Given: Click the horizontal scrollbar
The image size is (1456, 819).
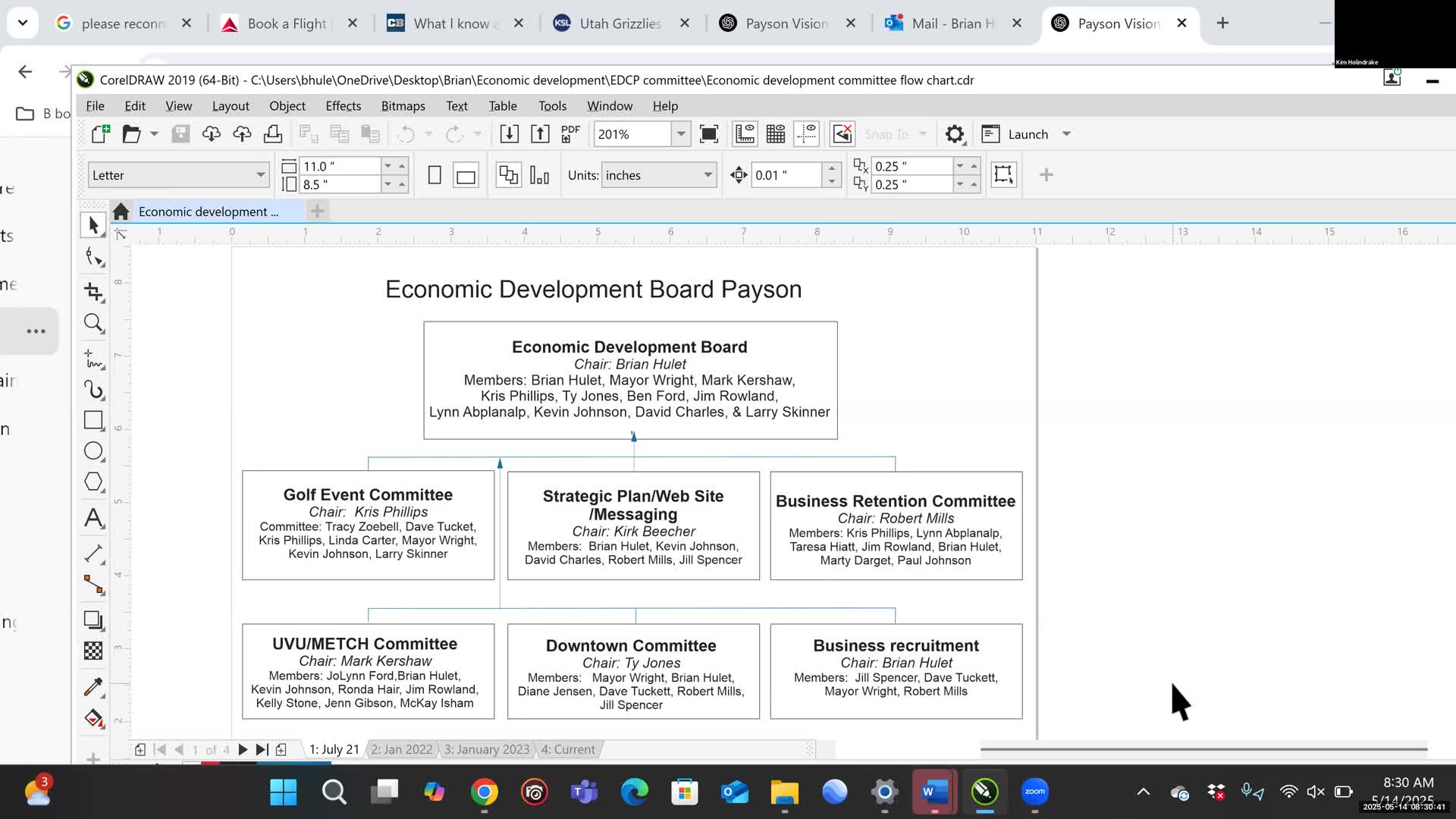Looking at the screenshot, I should click(1203, 749).
